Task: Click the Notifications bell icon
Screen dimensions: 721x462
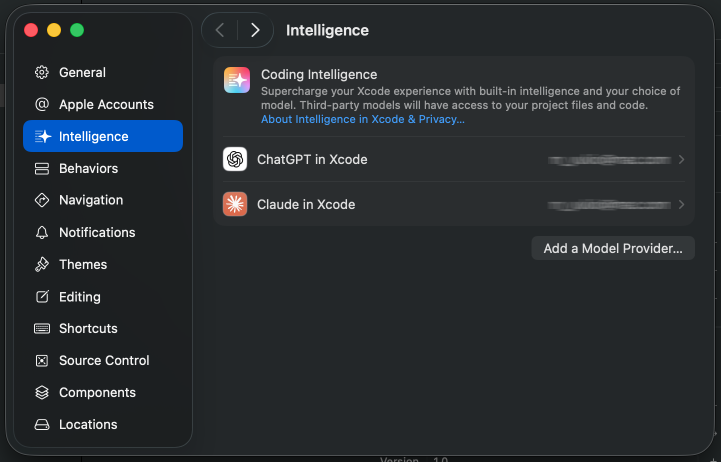Action: click(42, 232)
